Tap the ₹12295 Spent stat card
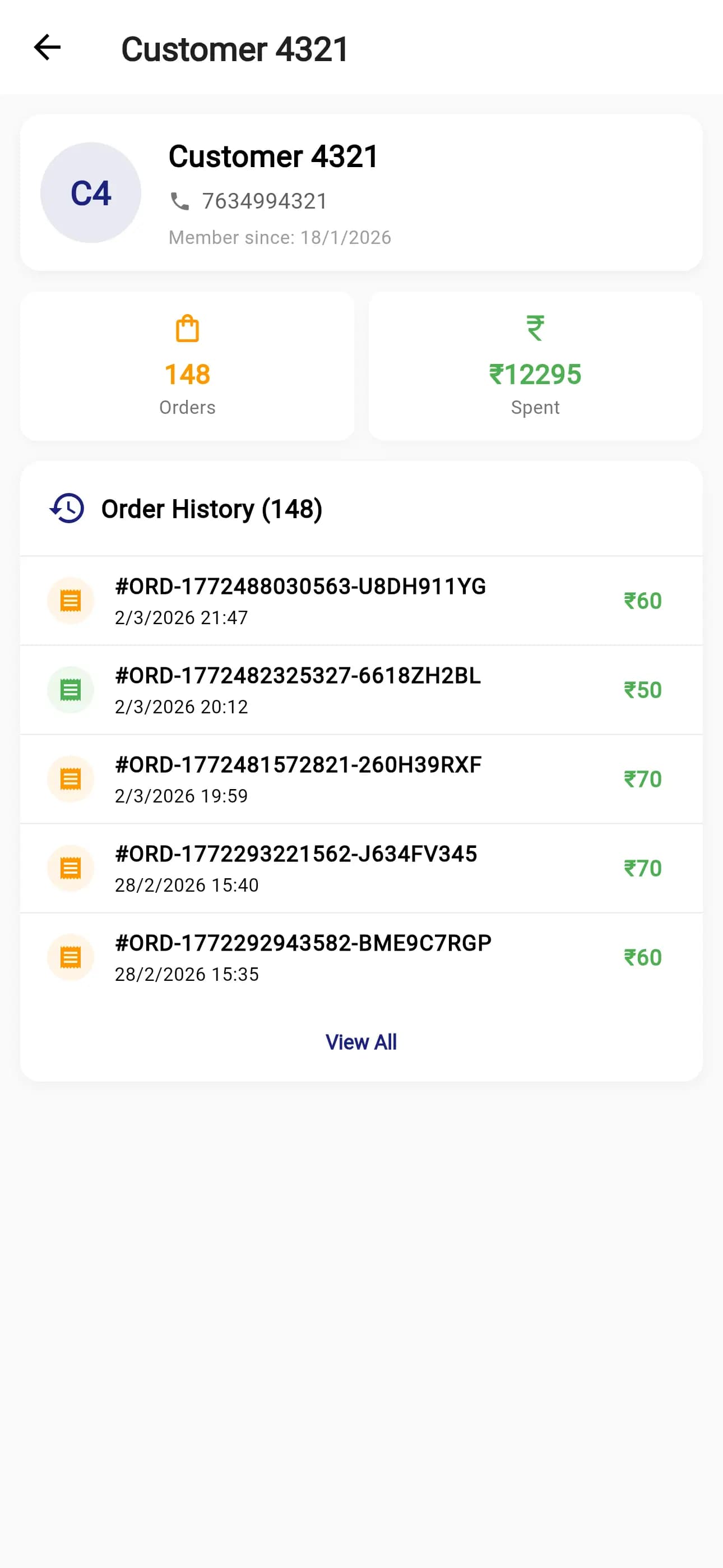This screenshot has width=723, height=1568. point(535,366)
